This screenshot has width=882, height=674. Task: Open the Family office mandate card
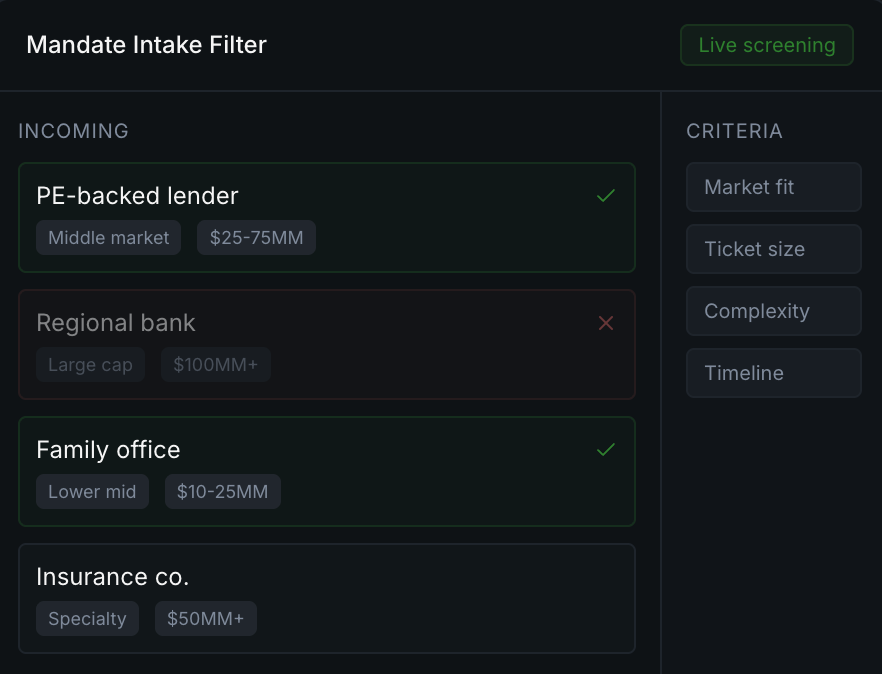click(x=326, y=451)
